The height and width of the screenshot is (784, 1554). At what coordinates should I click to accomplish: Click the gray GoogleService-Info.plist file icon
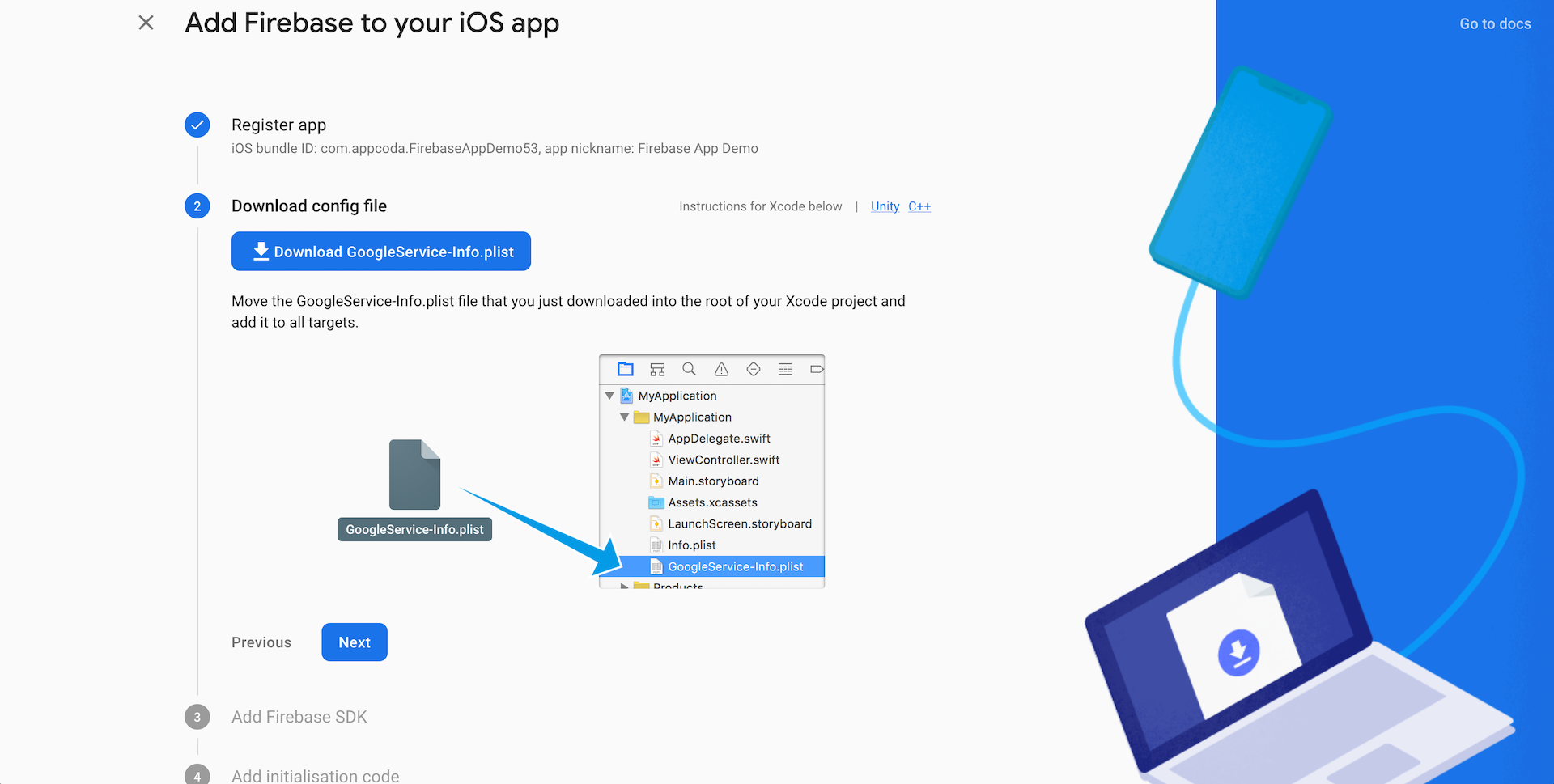(414, 475)
